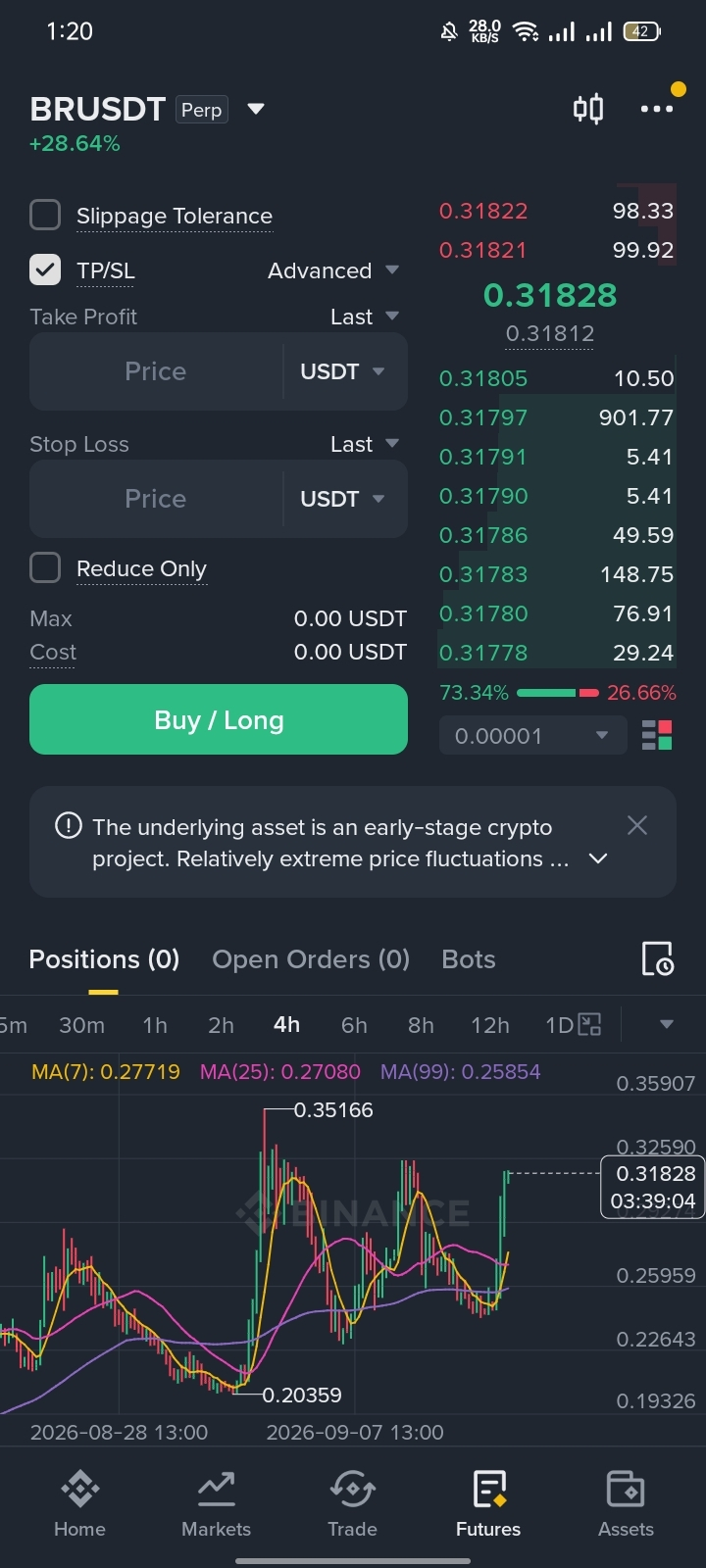Select the 1h chart interval
Screen dimensions: 706x1568
[155, 1025]
